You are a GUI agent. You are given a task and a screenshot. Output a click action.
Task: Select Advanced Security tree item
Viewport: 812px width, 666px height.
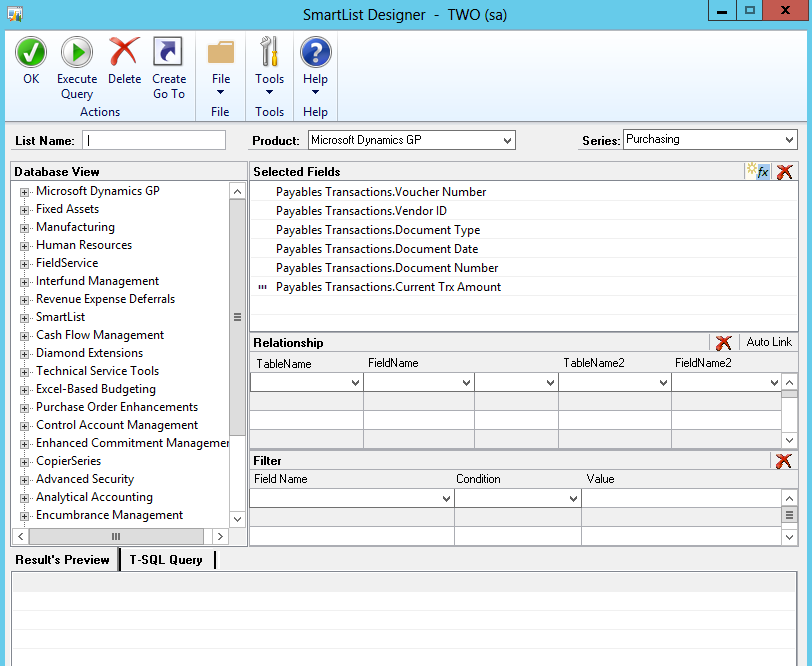tap(85, 479)
